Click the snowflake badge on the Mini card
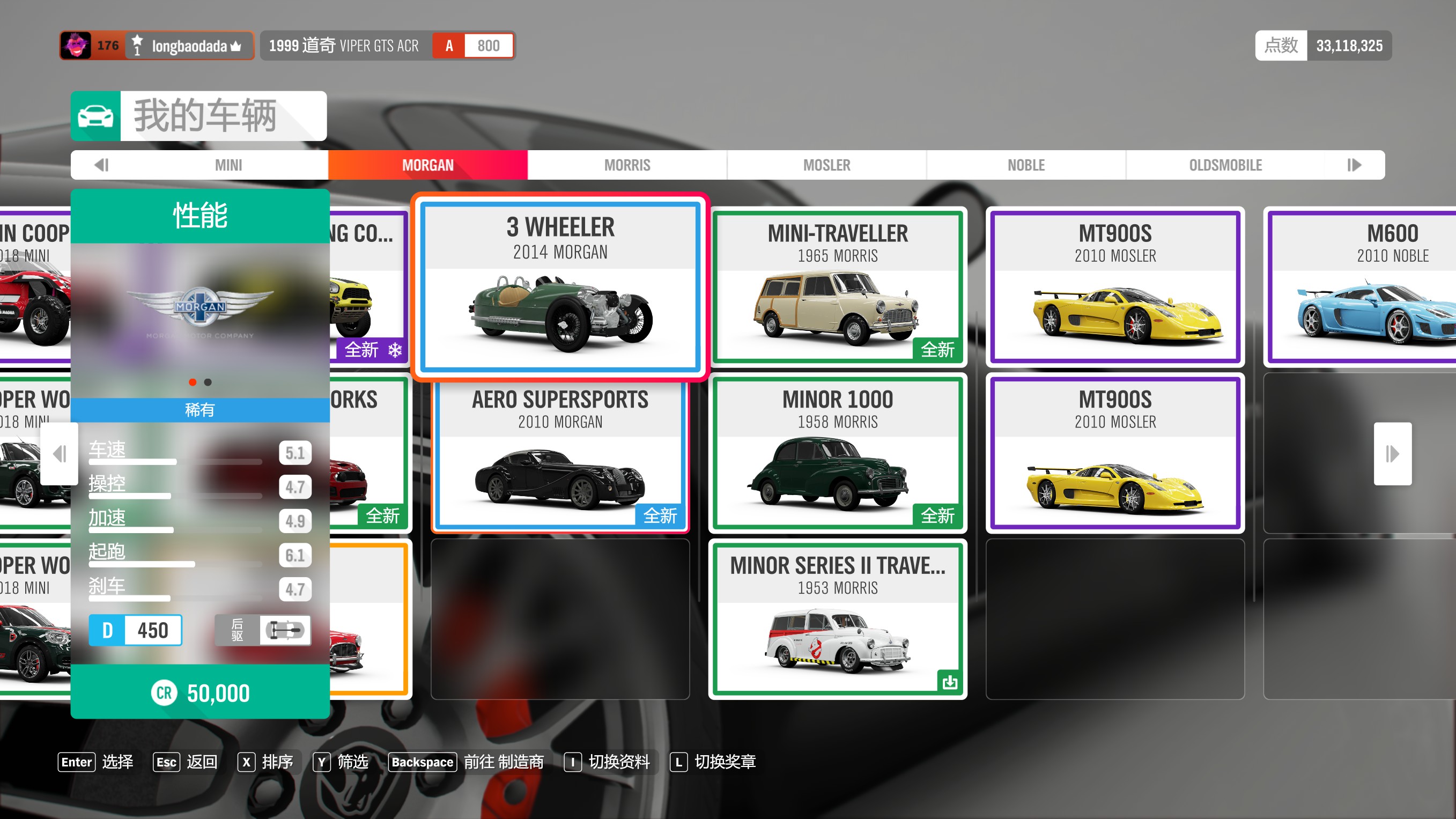 395,350
